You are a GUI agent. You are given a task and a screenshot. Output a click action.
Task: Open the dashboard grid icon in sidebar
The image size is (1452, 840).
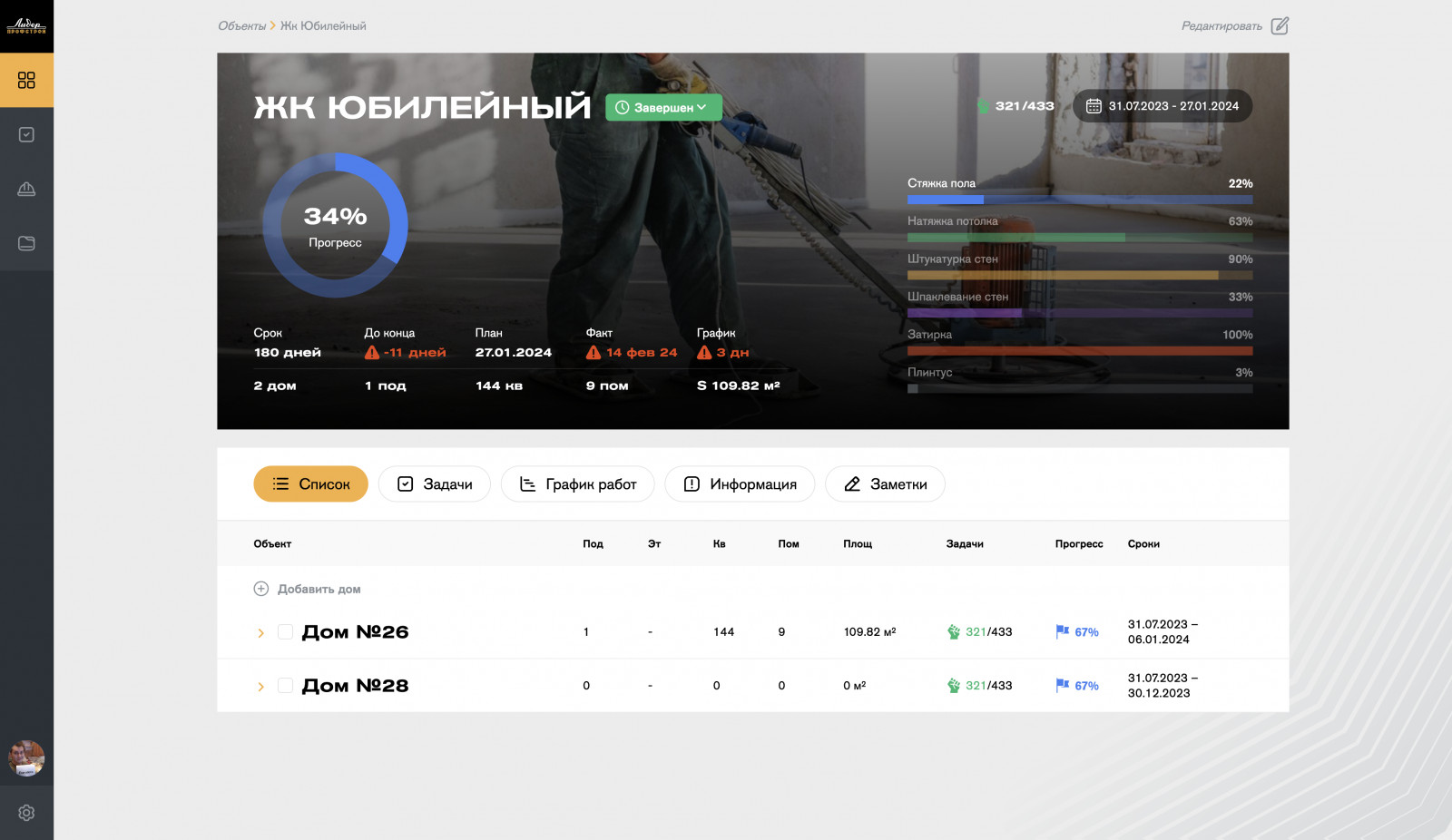26,81
